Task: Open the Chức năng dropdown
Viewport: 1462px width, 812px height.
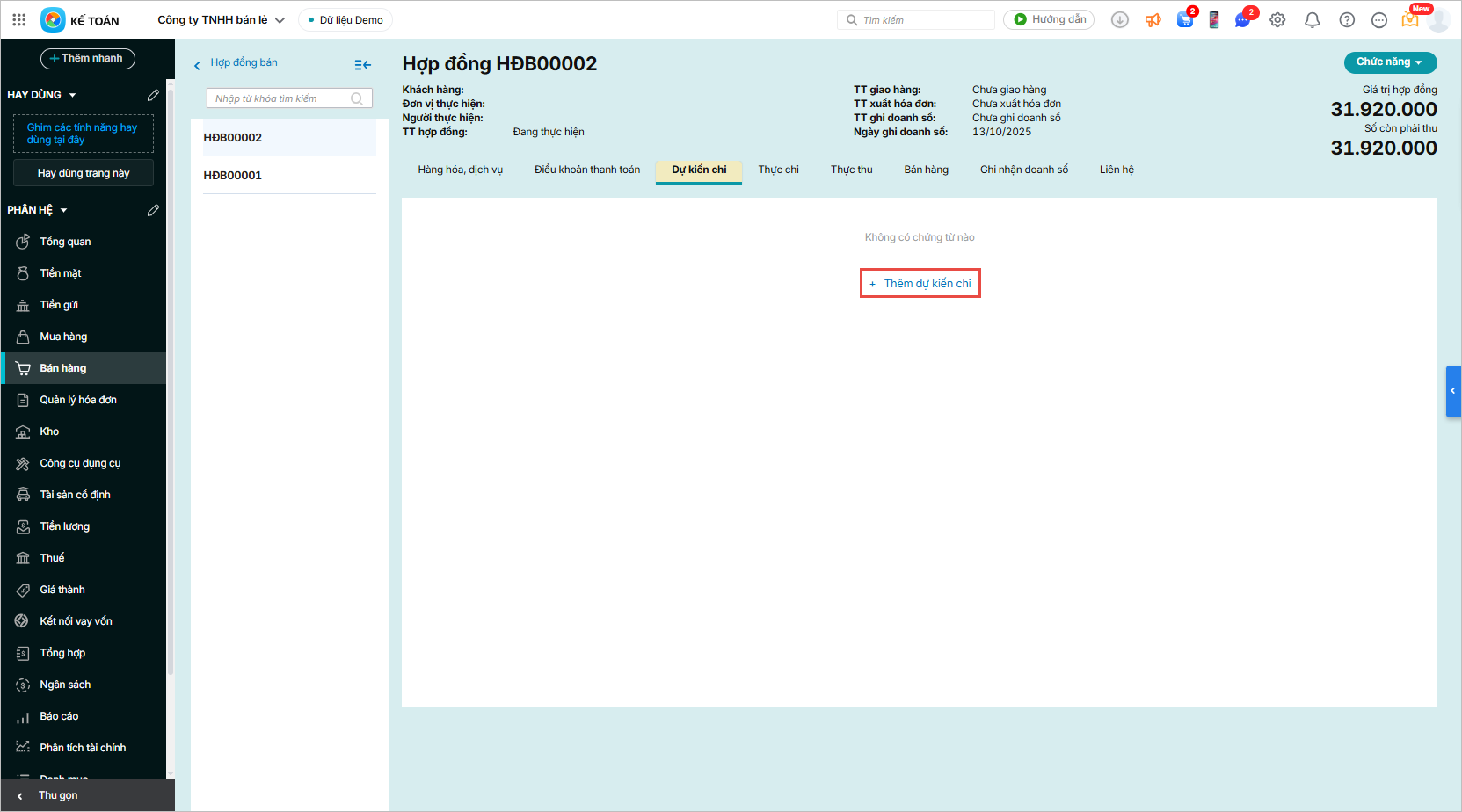Action: coord(1389,62)
